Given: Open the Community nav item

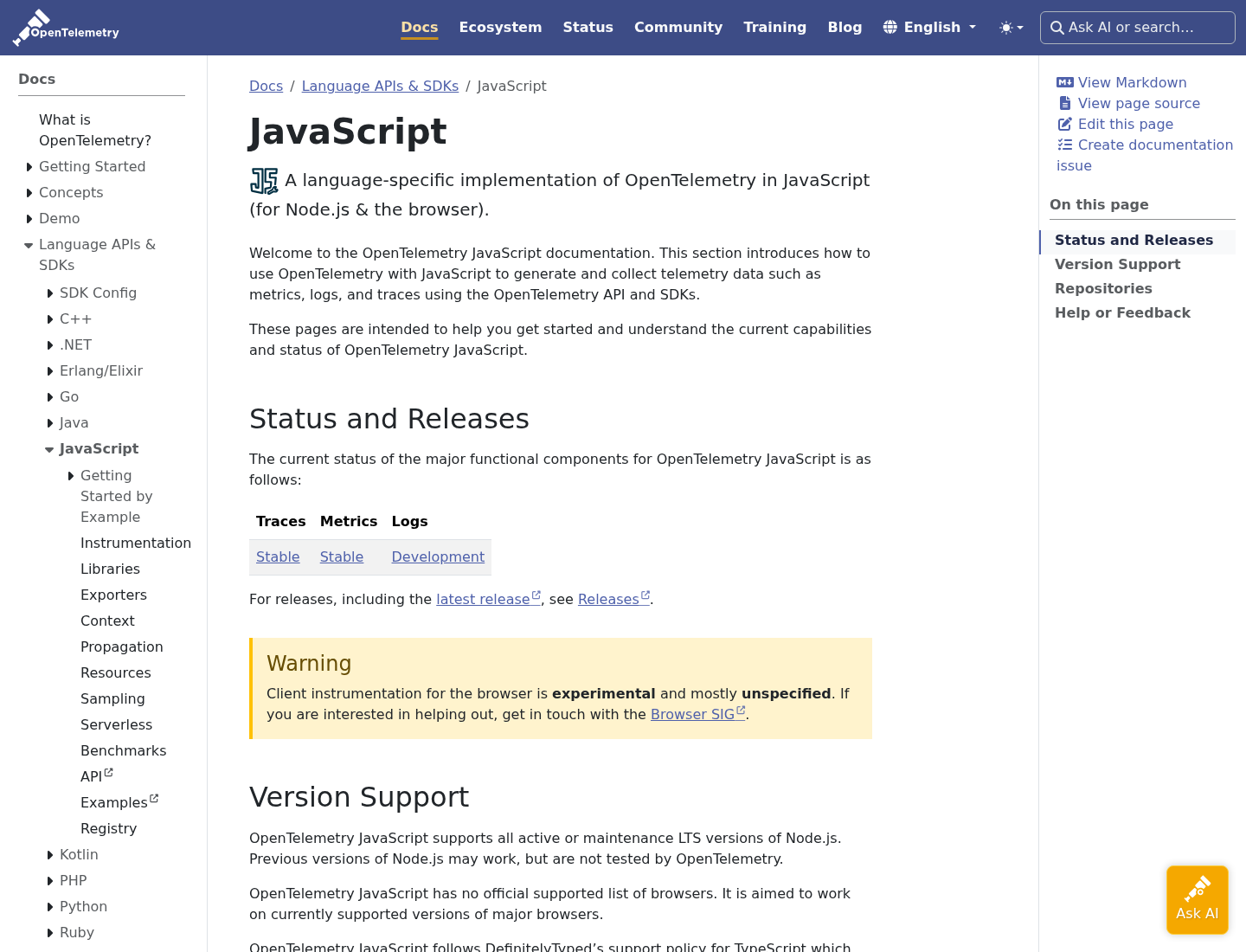Looking at the screenshot, I should [x=678, y=28].
